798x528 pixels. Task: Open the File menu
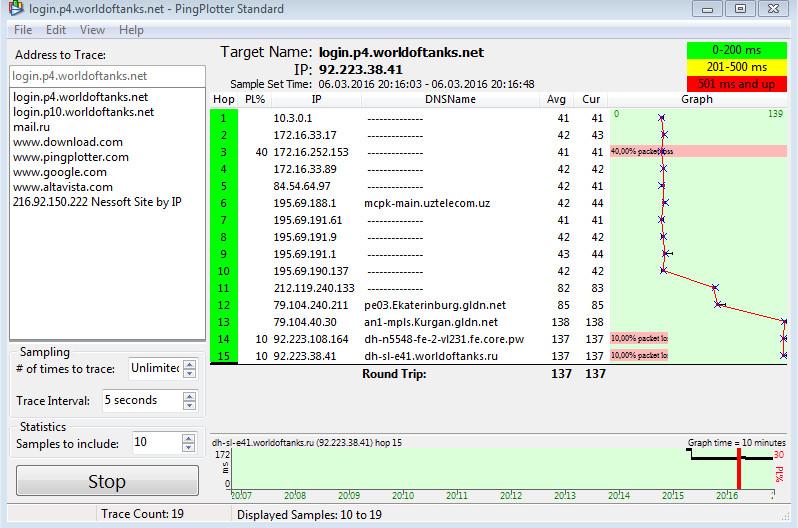click(x=23, y=30)
